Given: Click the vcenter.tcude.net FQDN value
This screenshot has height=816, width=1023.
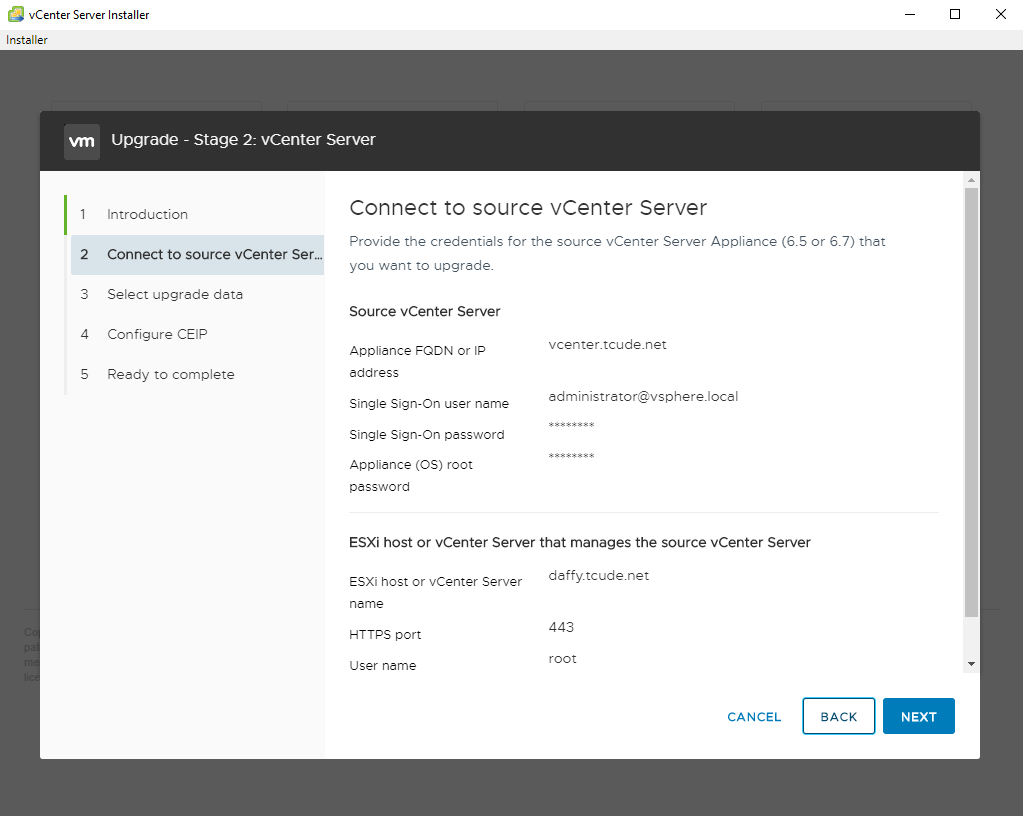Looking at the screenshot, I should [x=607, y=344].
